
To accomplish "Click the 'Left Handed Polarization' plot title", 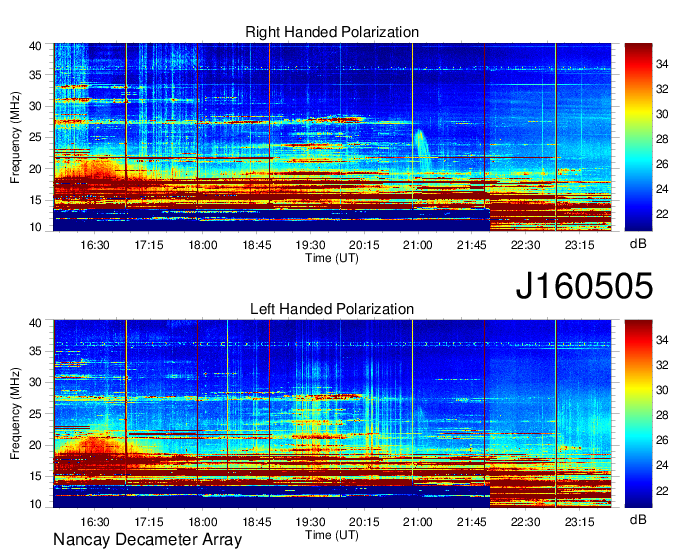I will point(332,309).
